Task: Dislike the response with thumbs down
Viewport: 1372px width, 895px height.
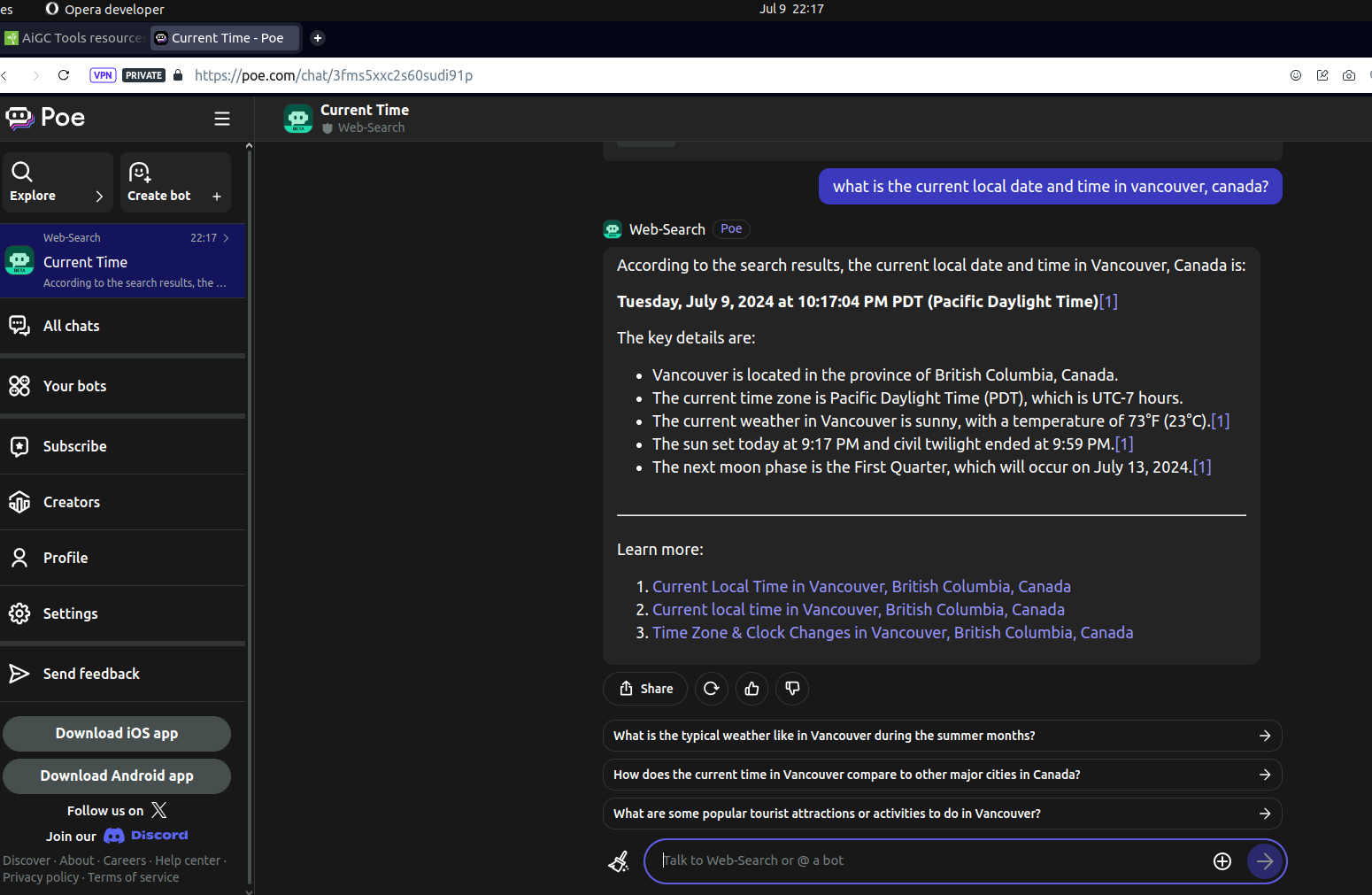Action: point(792,689)
